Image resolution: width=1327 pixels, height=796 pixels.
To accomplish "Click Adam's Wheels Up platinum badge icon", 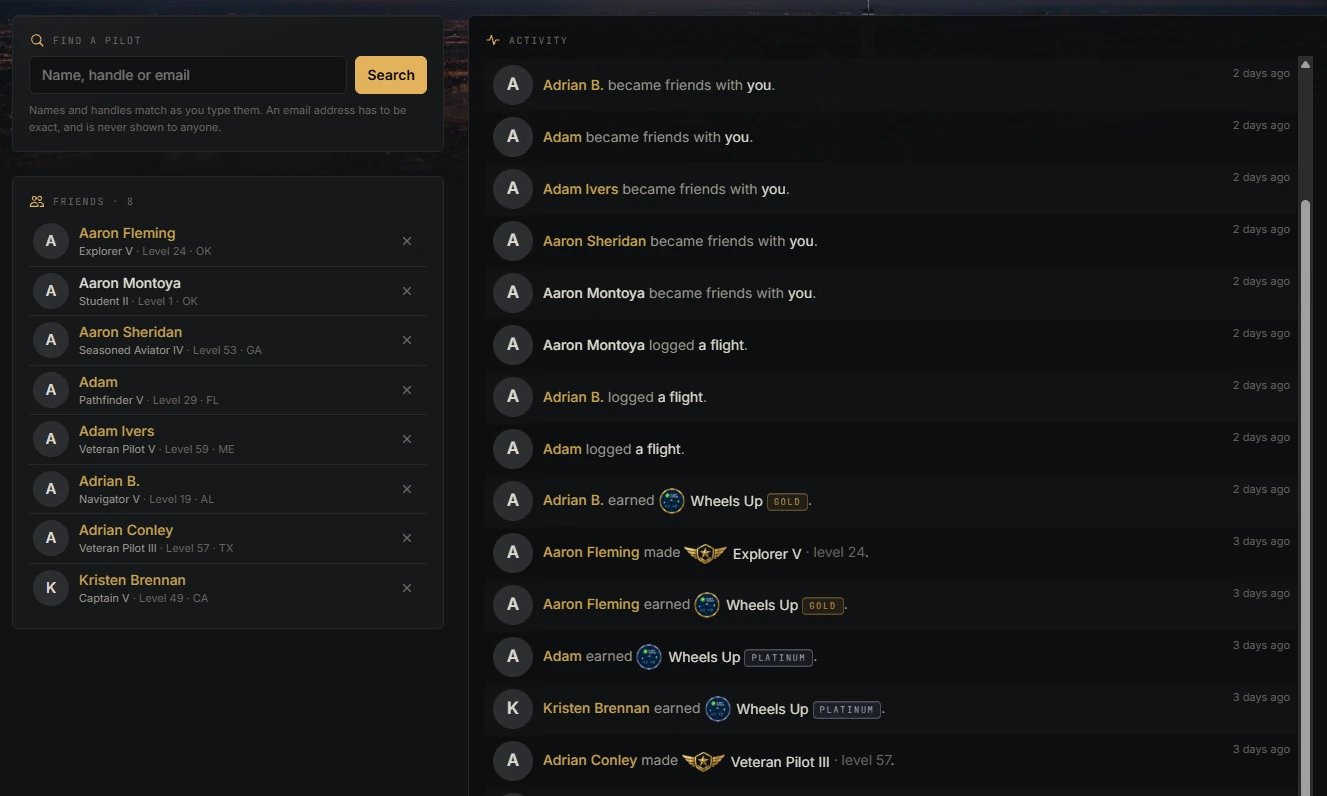I will click(x=649, y=657).
